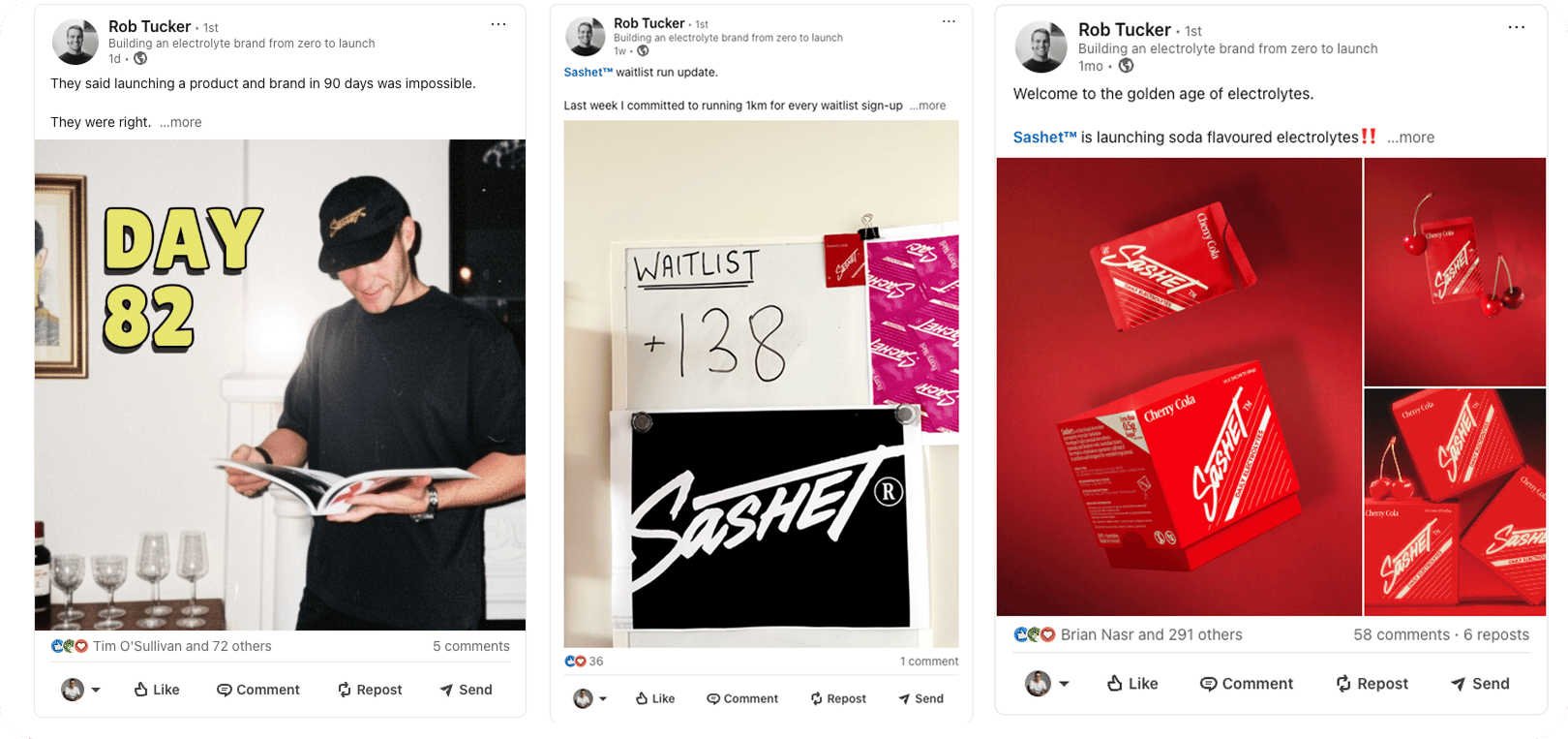
Task: Open the cherries and Sashet packet photo
Action: click(1455, 272)
